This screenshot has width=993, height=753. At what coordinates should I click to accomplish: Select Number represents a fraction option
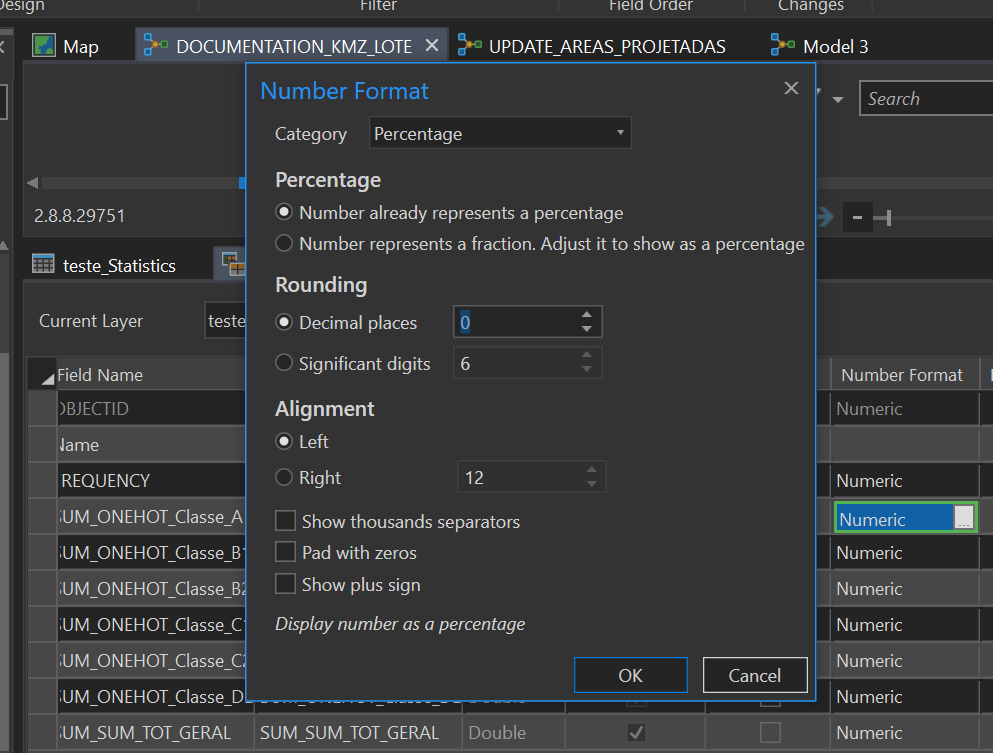[x=284, y=243]
